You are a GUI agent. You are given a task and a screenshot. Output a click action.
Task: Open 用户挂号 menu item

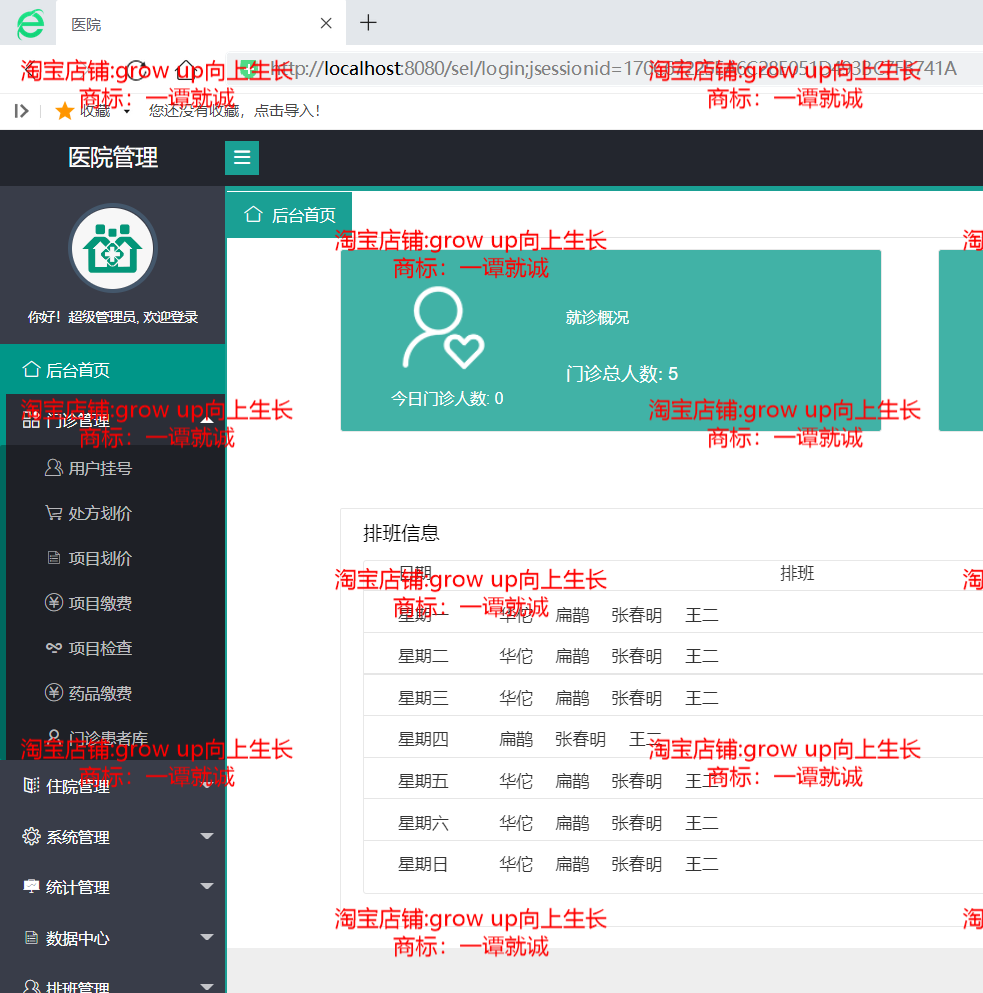pos(100,468)
